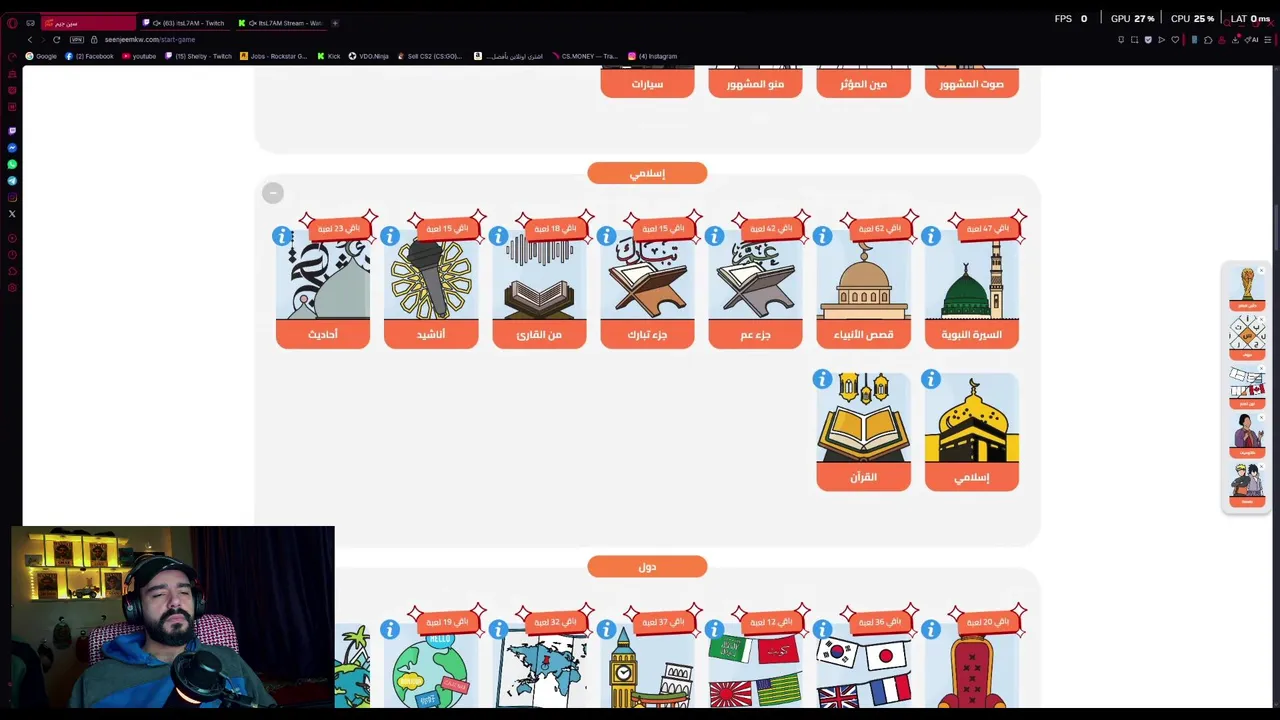1280x720 pixels.
Task: Open Messenger in the browser sidebar
Action: coord(12,147)
